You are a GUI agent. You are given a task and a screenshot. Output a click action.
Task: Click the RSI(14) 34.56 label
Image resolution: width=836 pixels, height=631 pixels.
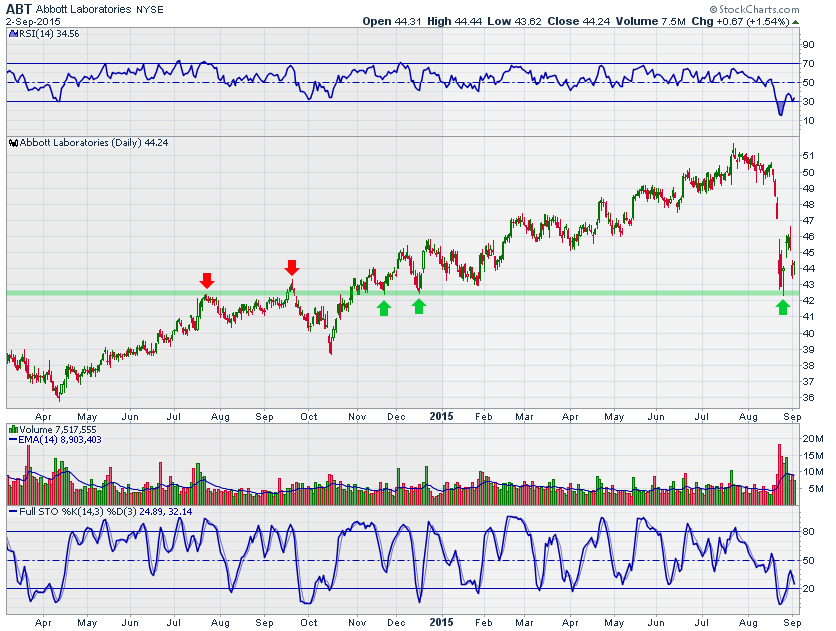pos(49,34)
